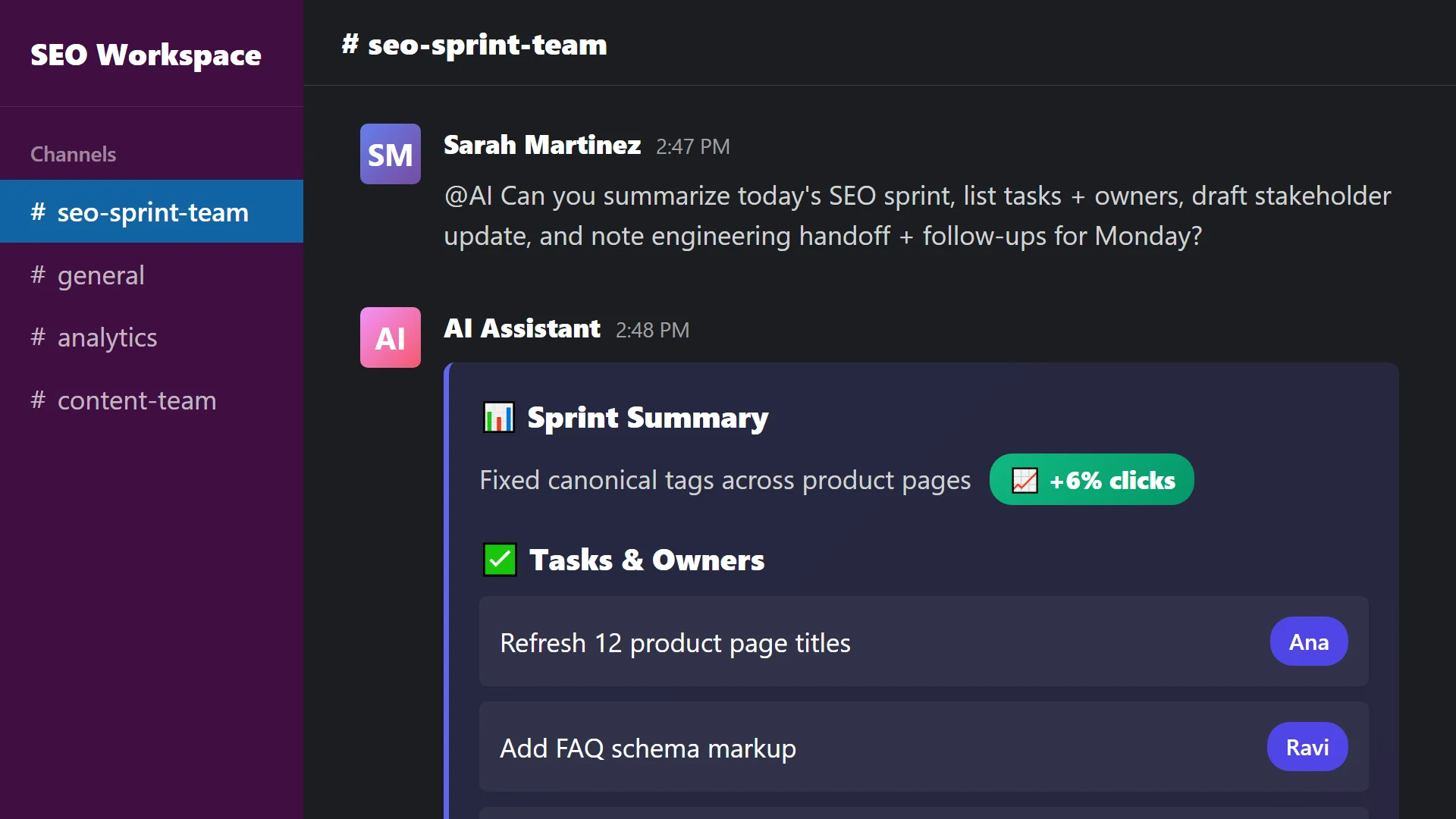
Task: Select the Add FAQ schema markup task
Action: 924,747
